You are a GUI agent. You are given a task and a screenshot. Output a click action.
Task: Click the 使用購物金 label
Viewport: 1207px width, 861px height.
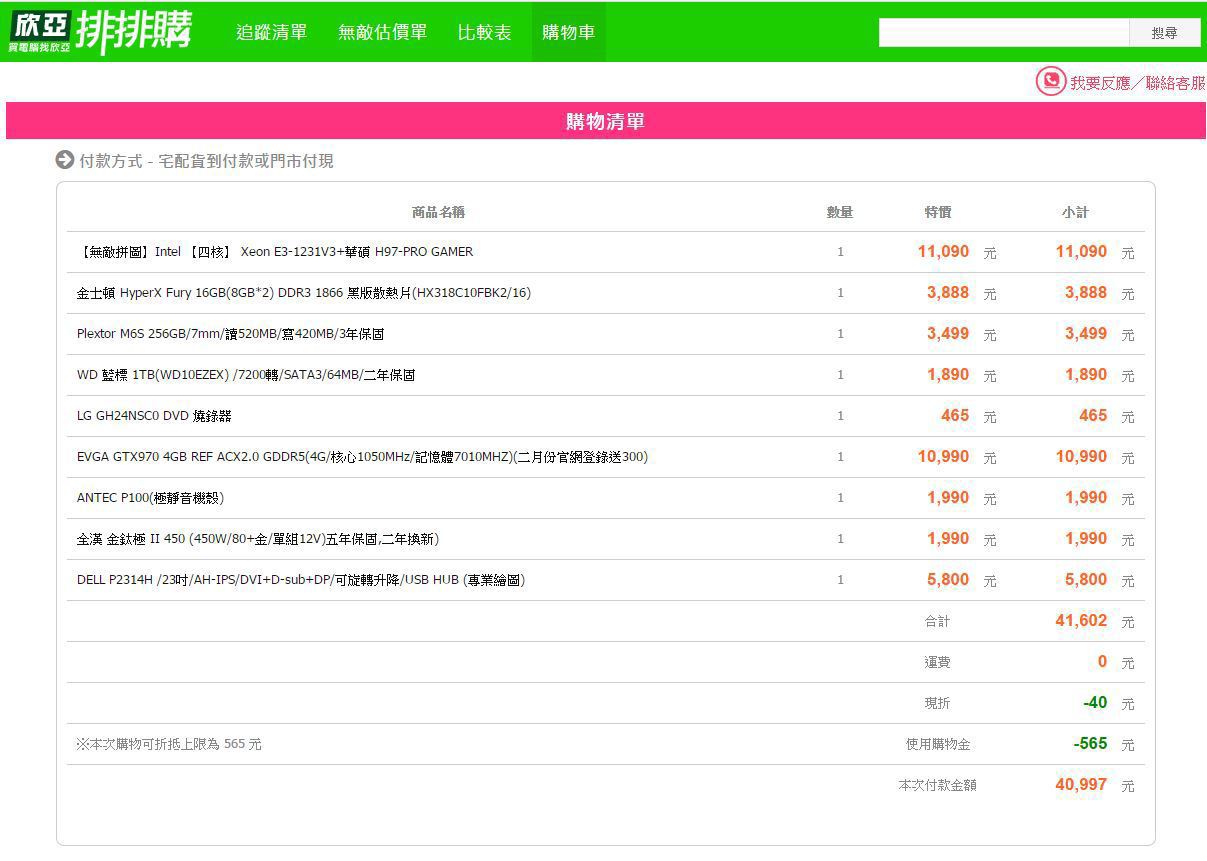tap(938, 744)
